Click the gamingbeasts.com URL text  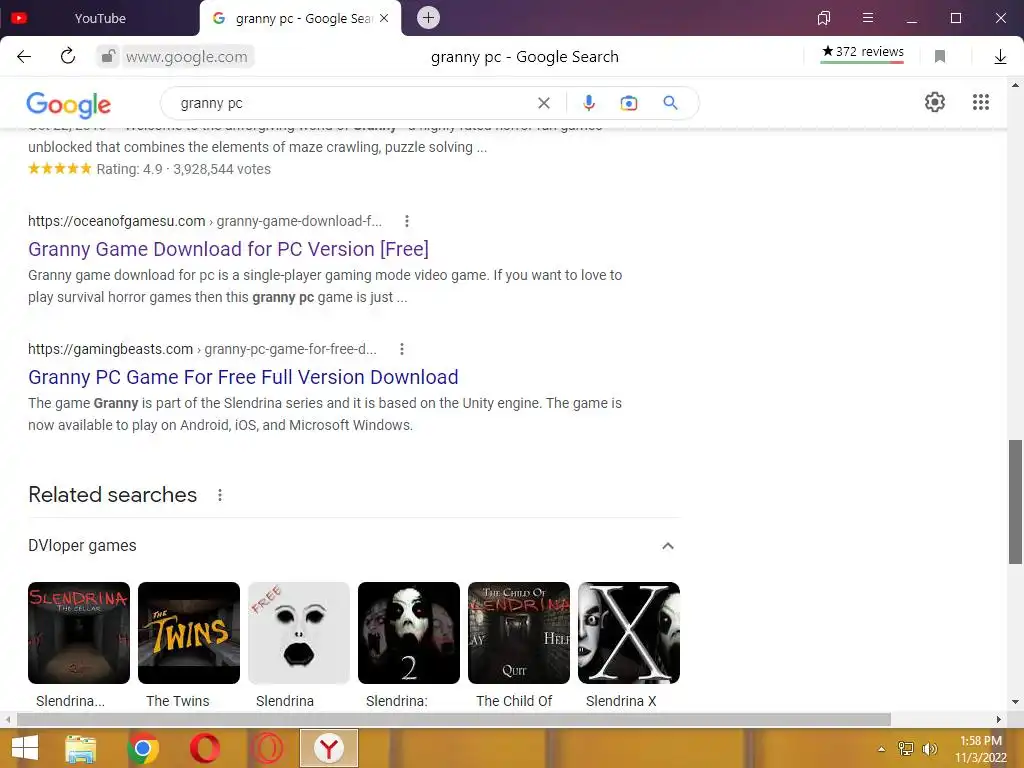coord(202,349)
